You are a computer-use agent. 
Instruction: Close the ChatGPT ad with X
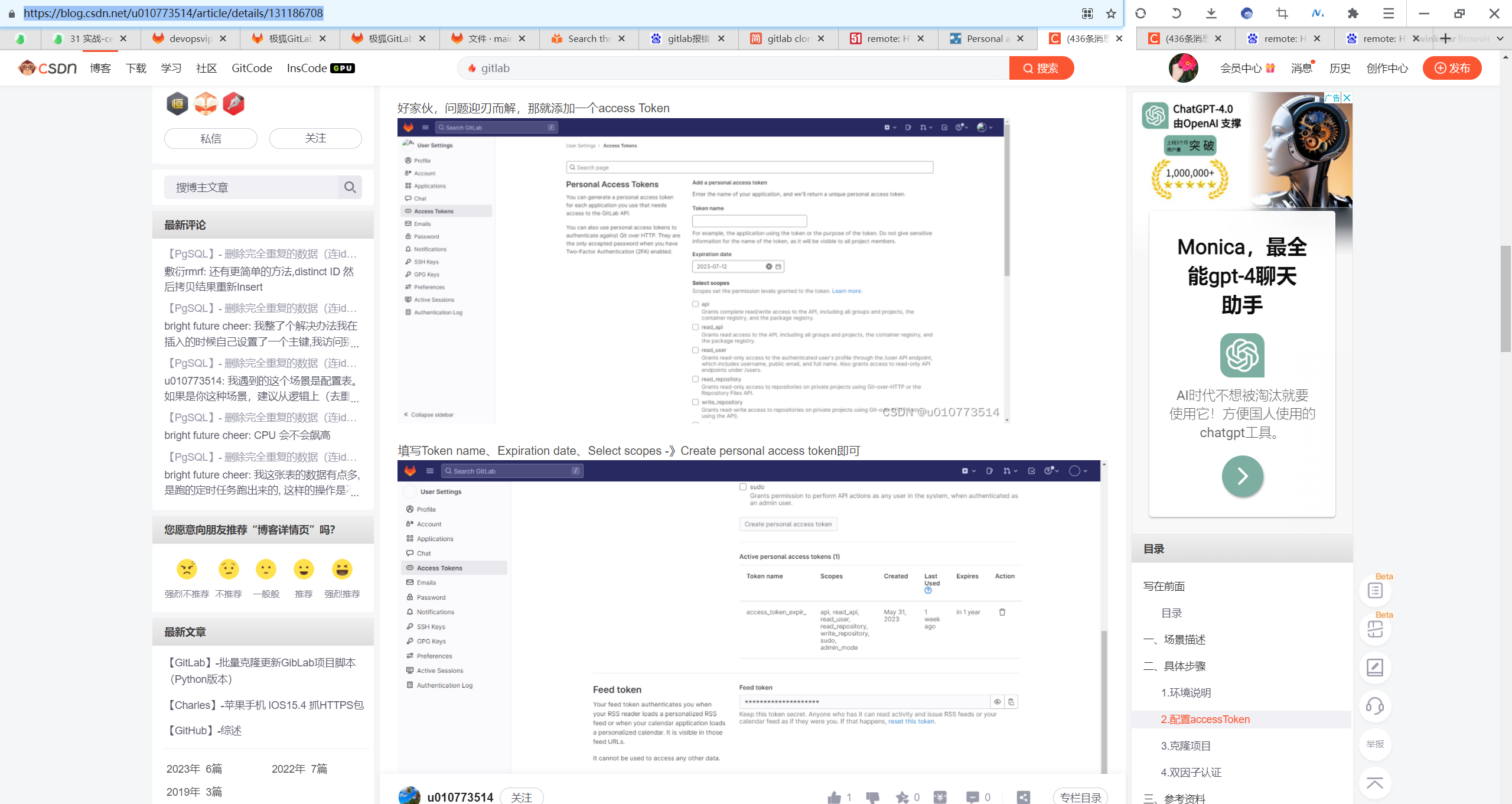1347,97
